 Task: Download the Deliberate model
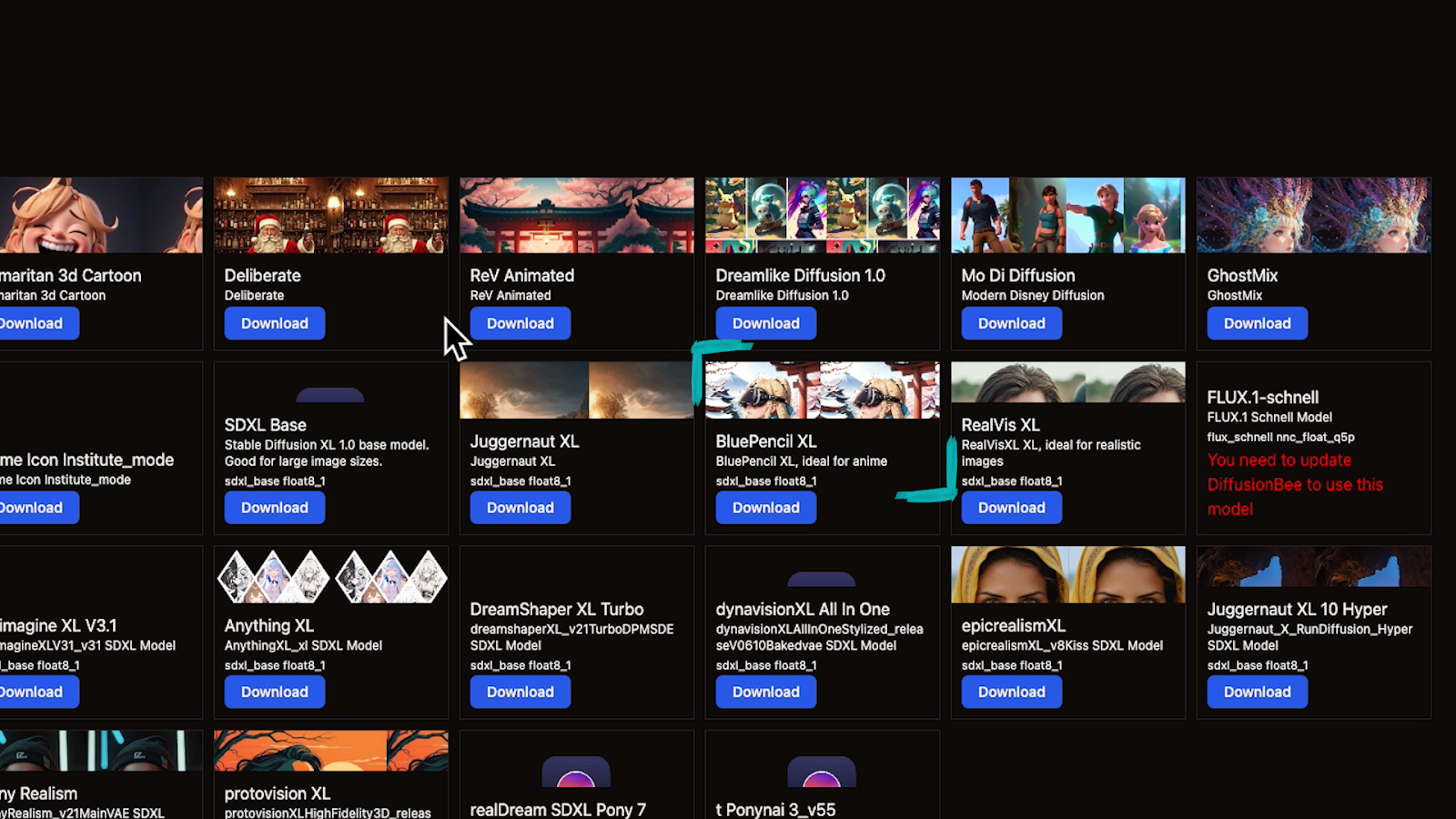coord(275,323)
